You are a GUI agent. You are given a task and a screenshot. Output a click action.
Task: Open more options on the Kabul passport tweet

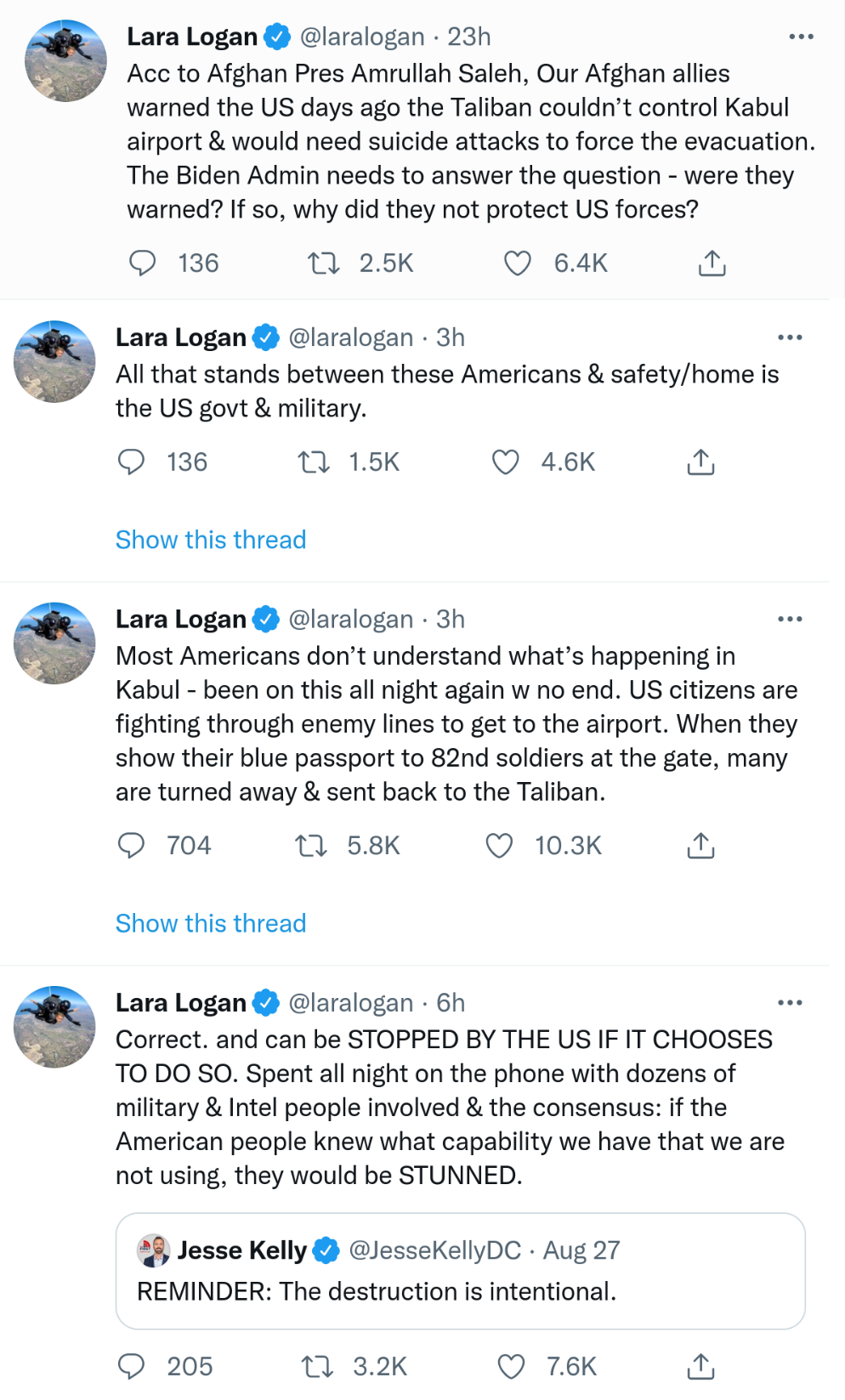point(790,619)
